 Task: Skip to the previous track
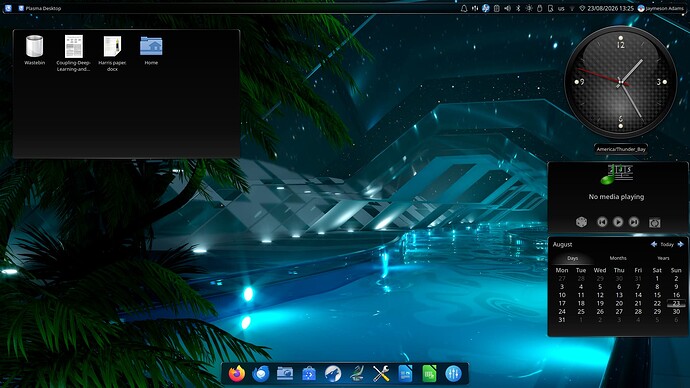[602, 222]
